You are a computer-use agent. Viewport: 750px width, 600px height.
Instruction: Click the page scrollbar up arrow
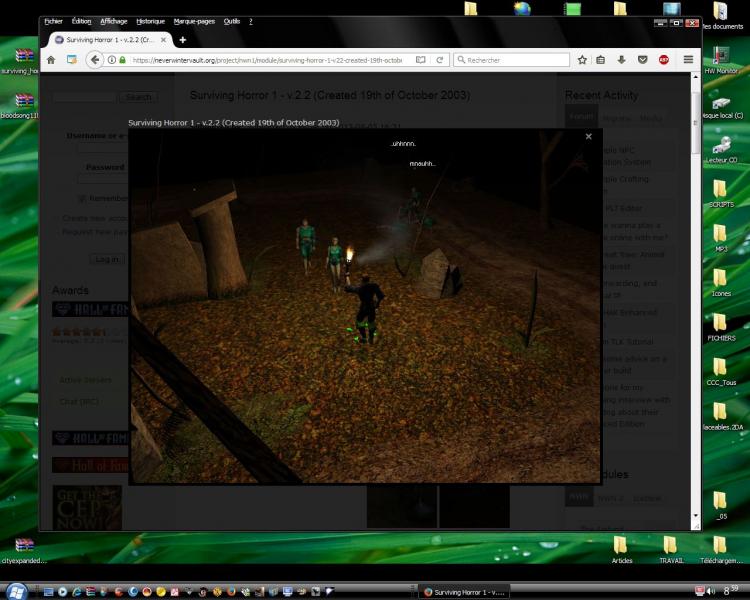(x=695, y=77)
